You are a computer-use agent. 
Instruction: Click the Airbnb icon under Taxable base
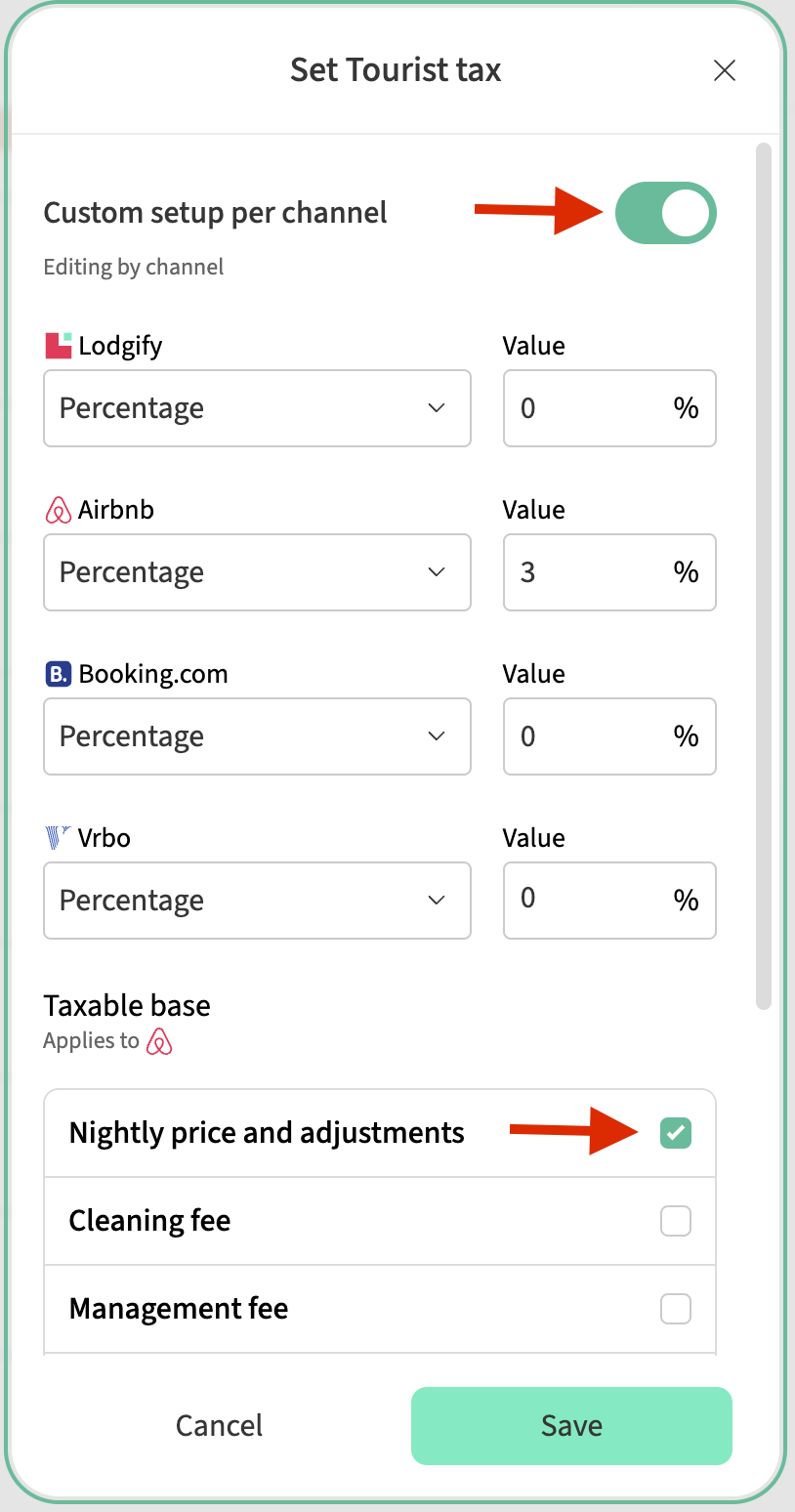click(x=159, y=1041)
